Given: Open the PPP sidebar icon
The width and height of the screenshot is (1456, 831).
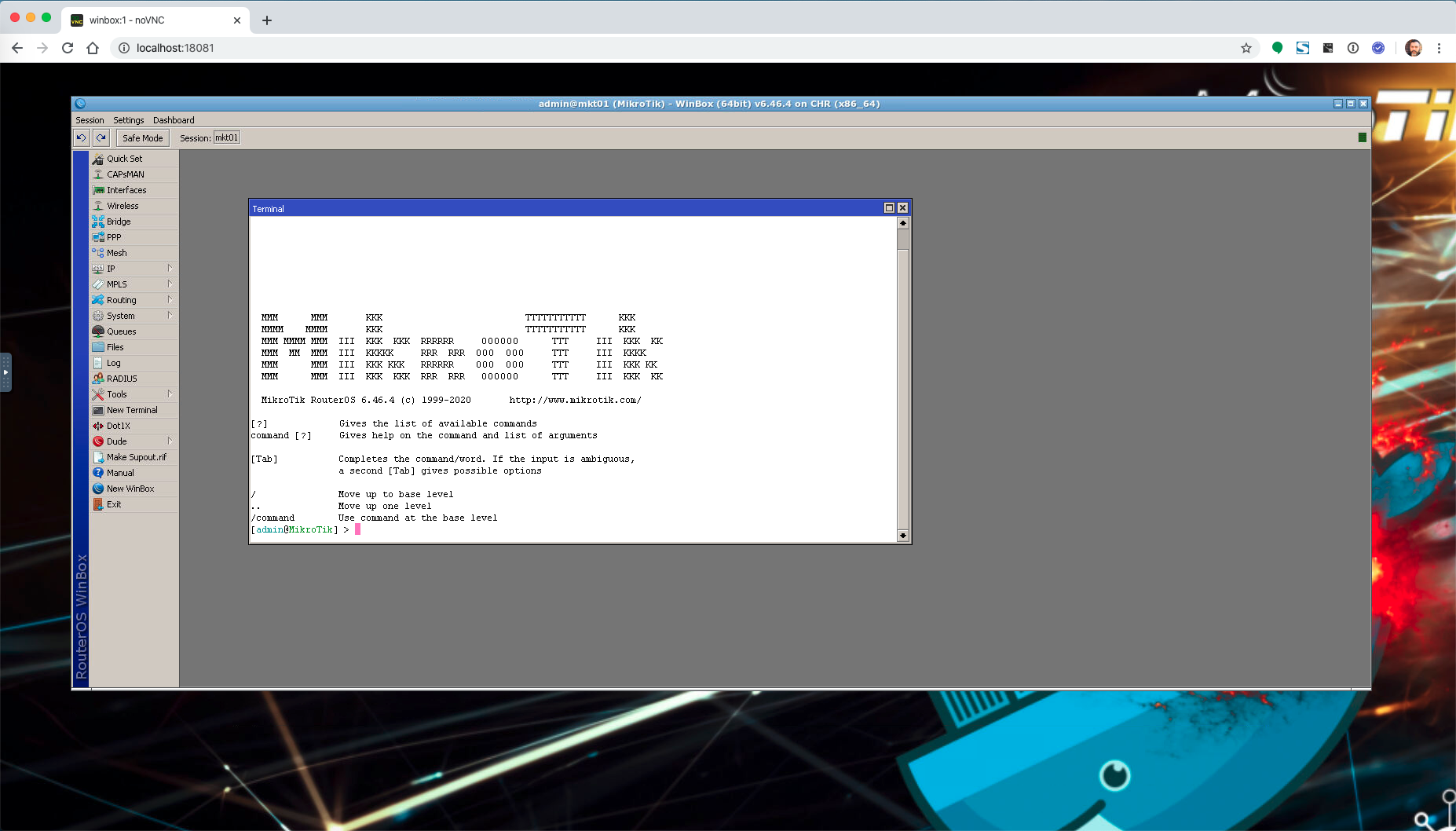Looking at the screenshot, I should click(98, 237).
